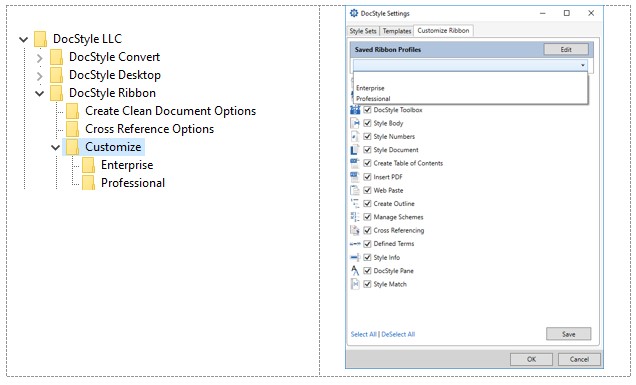636x385 pixels.
Task: Expand the DocStyle Convert tree node
Action: pos(39,58)
